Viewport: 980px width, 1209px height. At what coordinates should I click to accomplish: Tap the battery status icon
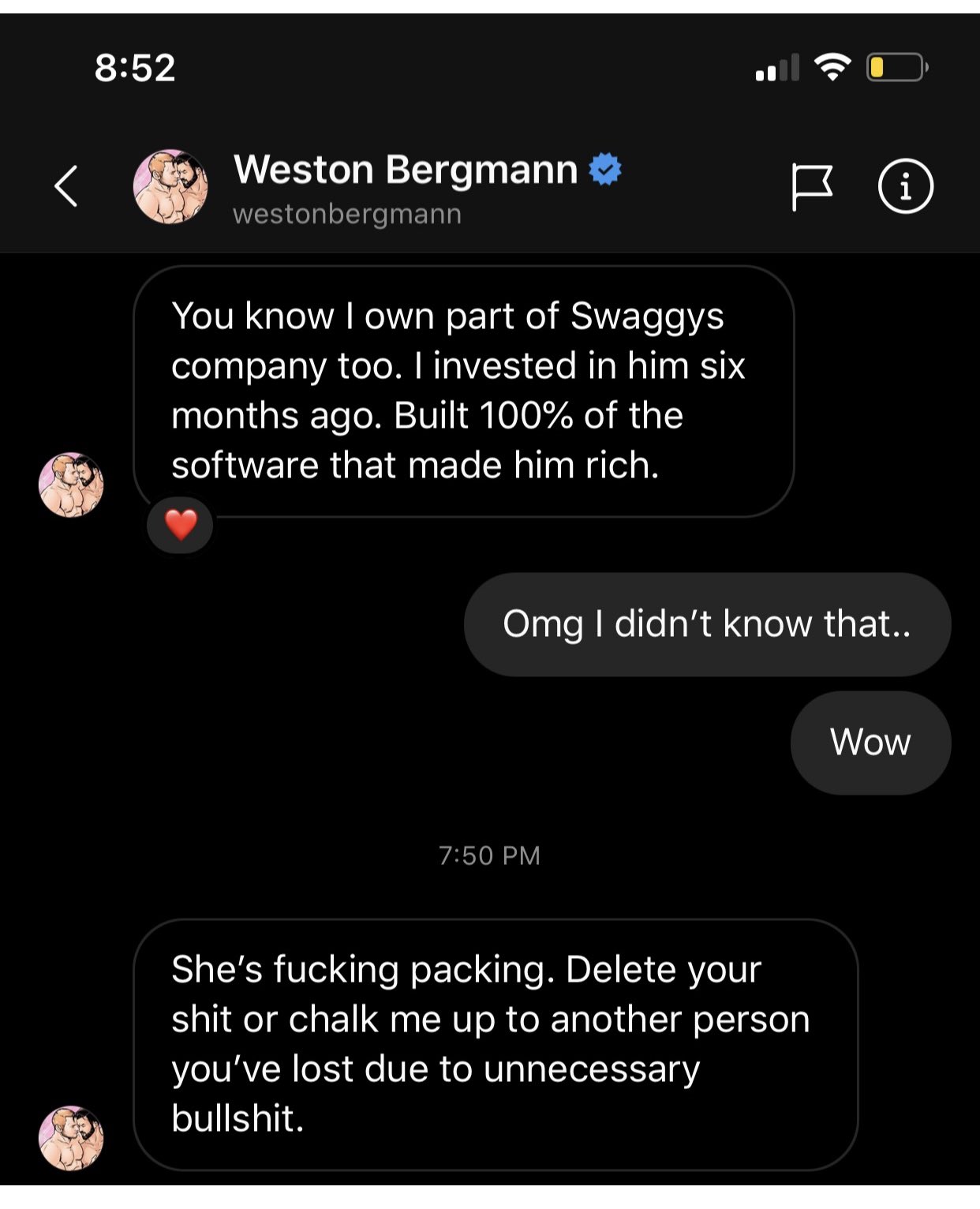point(897,67)
